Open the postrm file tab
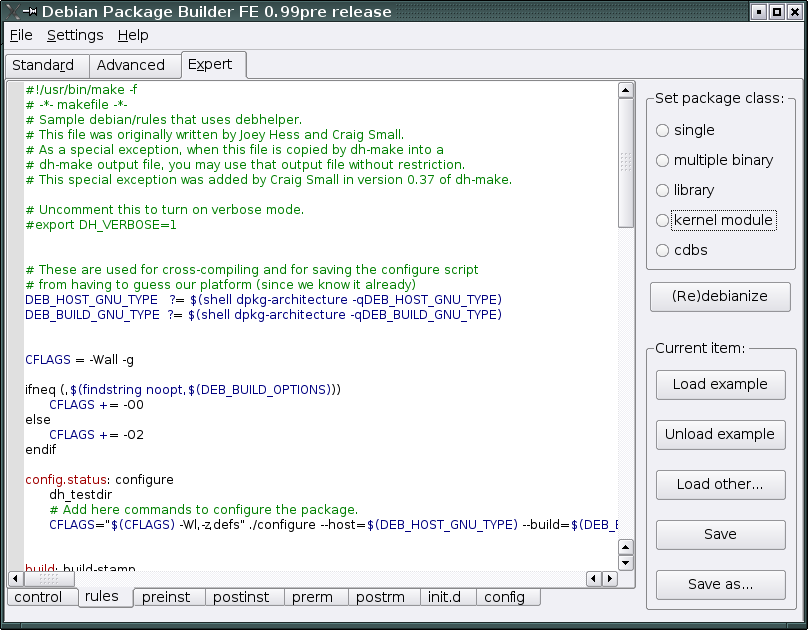Viewport: 808px width, 630px height. pos(384,597)
